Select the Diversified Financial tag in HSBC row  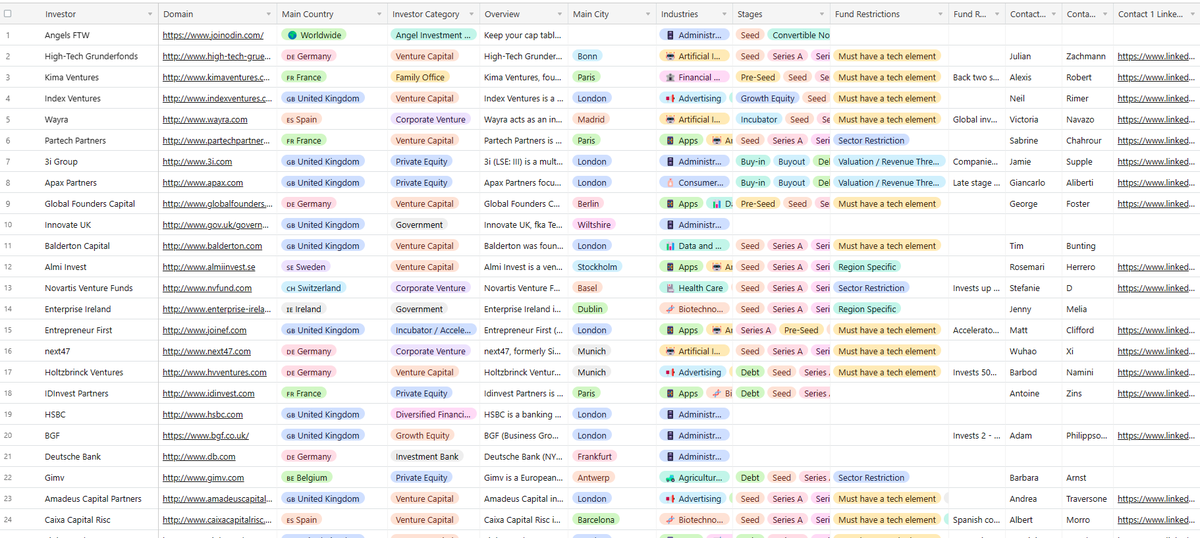433,414
